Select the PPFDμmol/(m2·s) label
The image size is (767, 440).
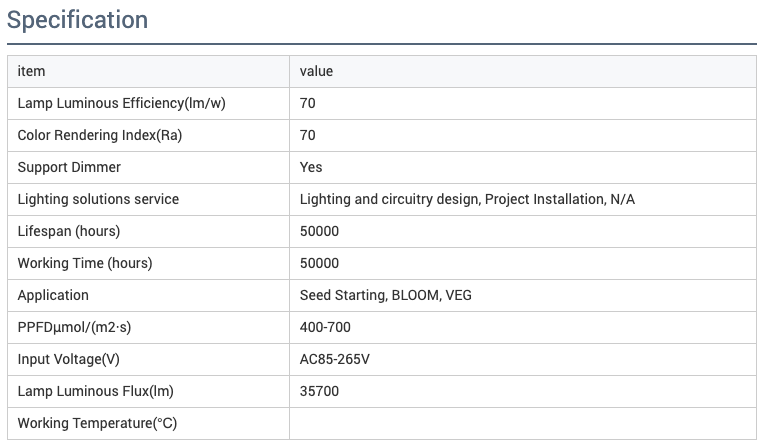[74, 327]
